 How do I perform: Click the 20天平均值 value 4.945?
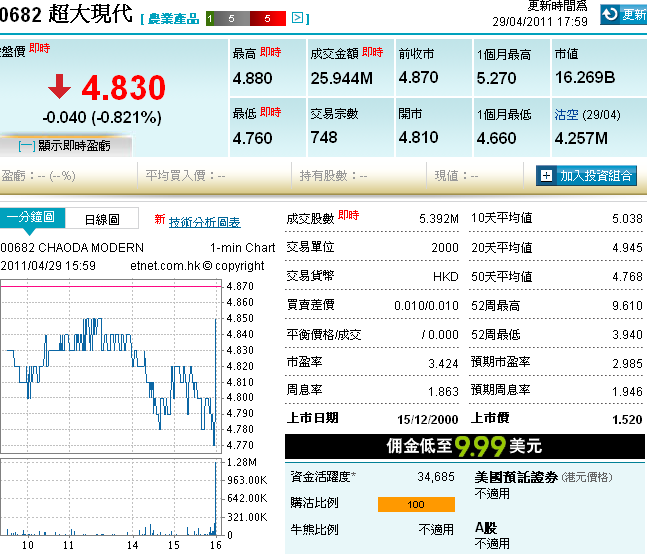(x=627, y=248)
